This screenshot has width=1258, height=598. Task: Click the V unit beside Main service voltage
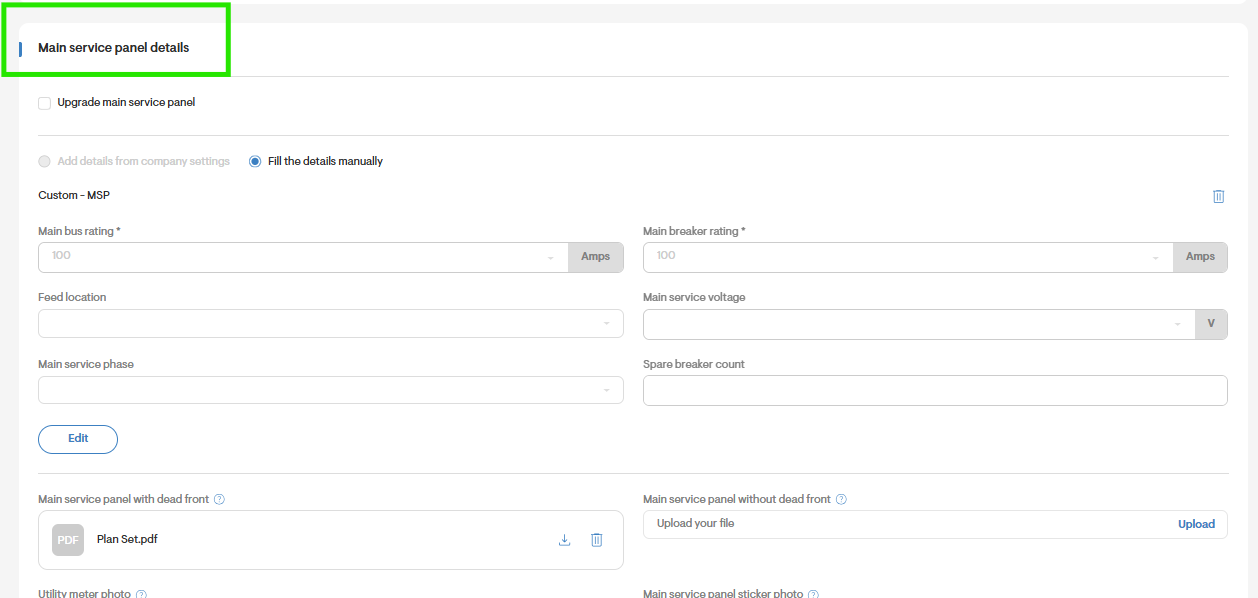[1212, 324]
